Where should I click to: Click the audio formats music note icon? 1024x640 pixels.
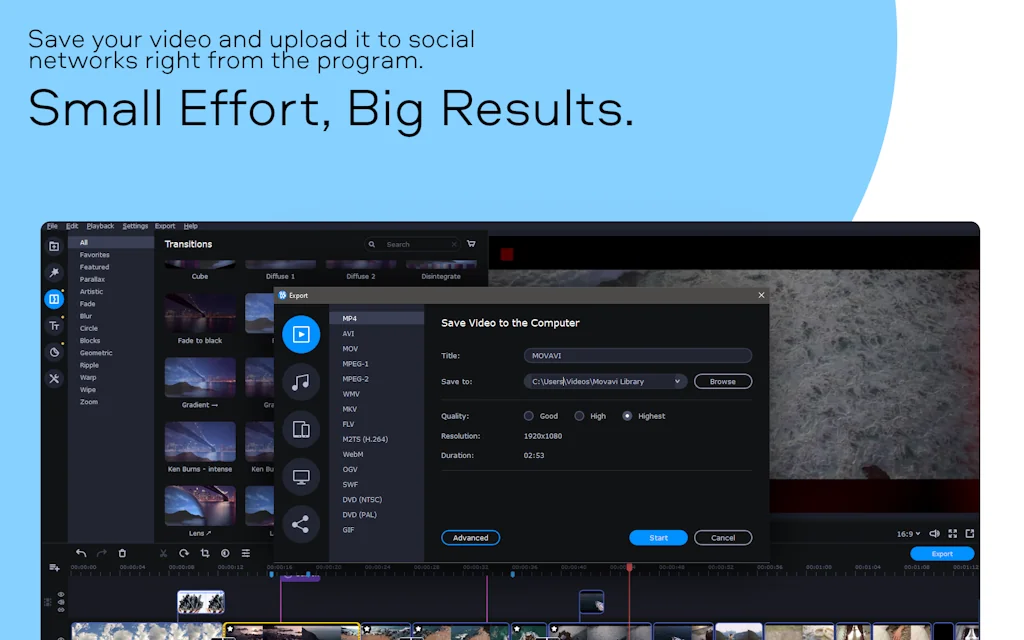(301, 381)
